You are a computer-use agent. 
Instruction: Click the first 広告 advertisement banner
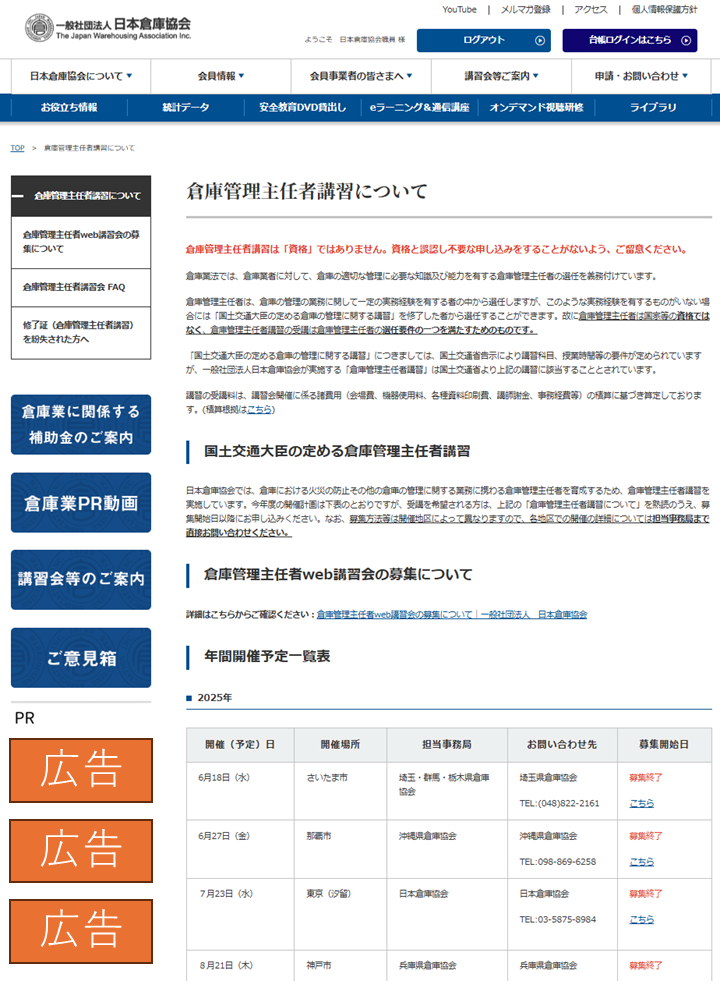(81, 770)
